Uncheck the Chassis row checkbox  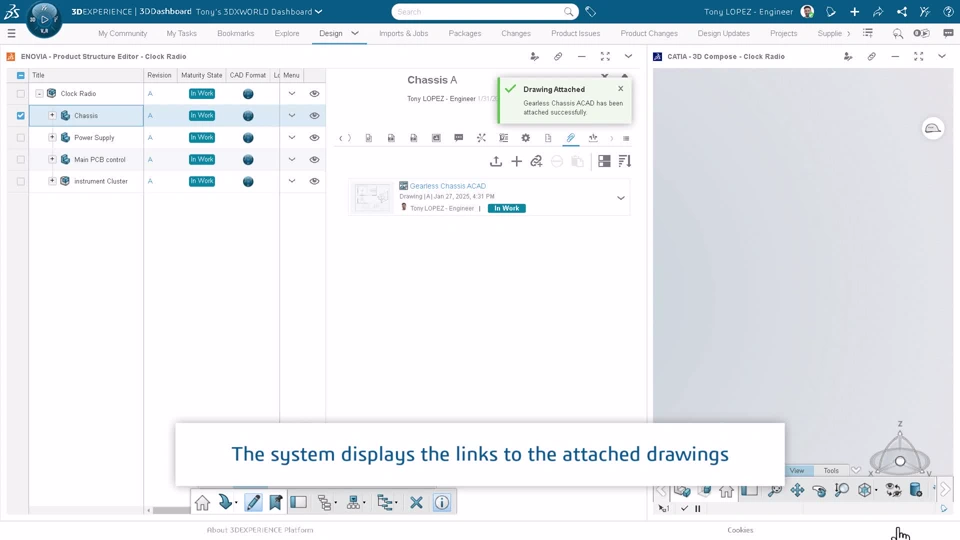(21, 115)
